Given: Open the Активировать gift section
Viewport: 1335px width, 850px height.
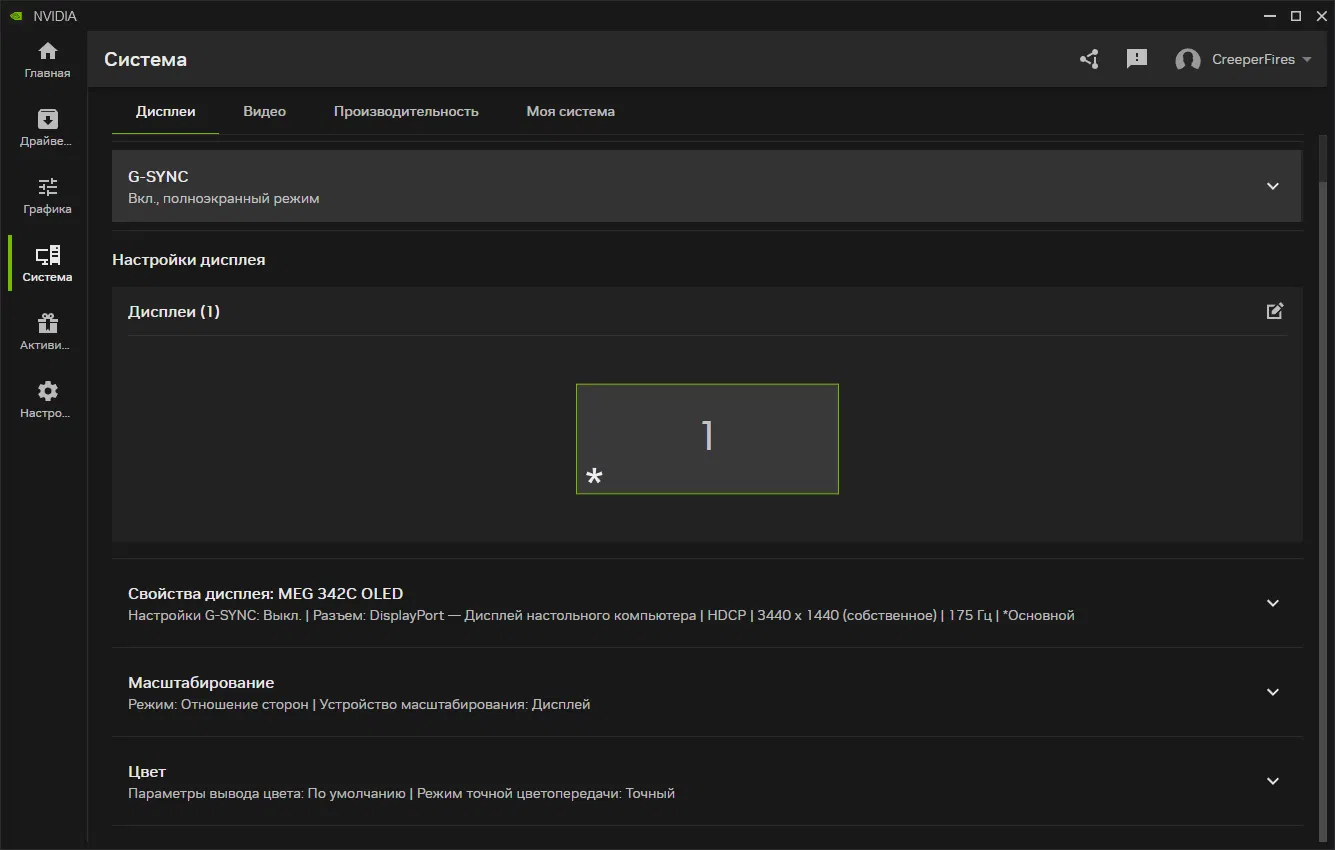Looking at the screenshot, I should pos(47,332).
